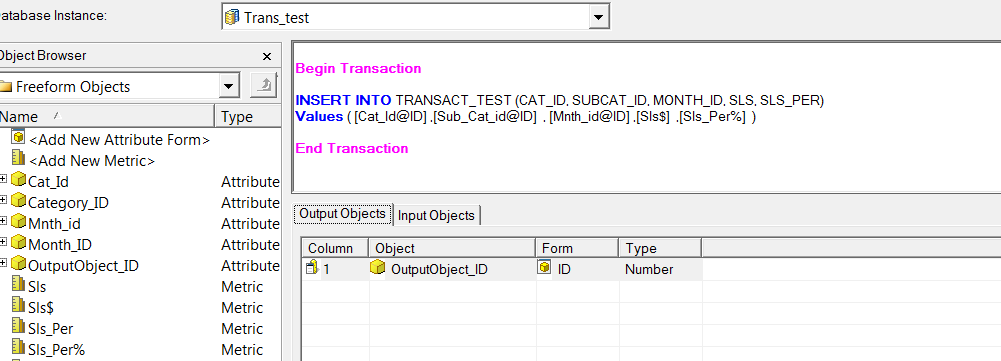Select column 1 cell in output grid
The width and height of the screenshot is (1001, 361).
(335, 269)
